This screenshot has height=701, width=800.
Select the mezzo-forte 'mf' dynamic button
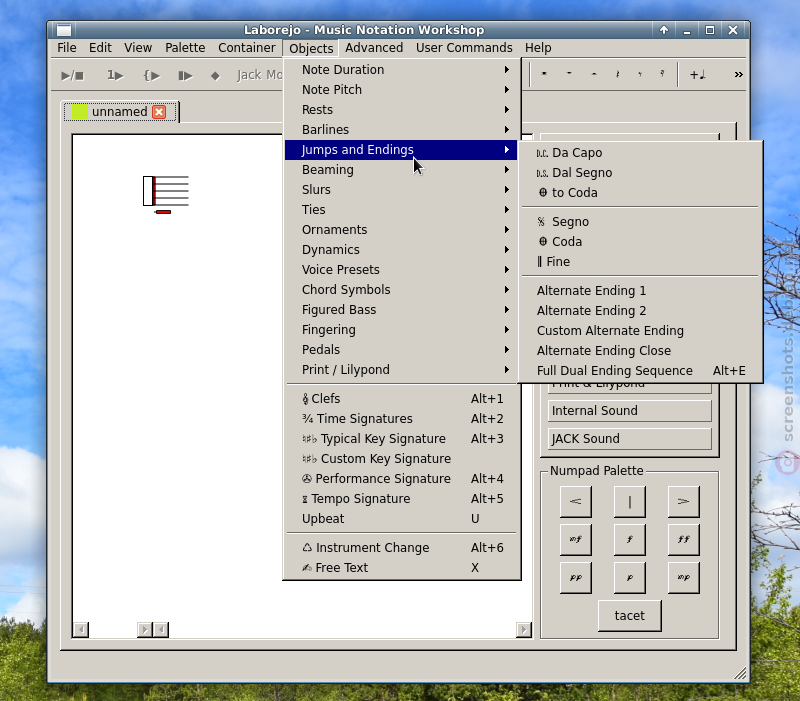(576, 539)
